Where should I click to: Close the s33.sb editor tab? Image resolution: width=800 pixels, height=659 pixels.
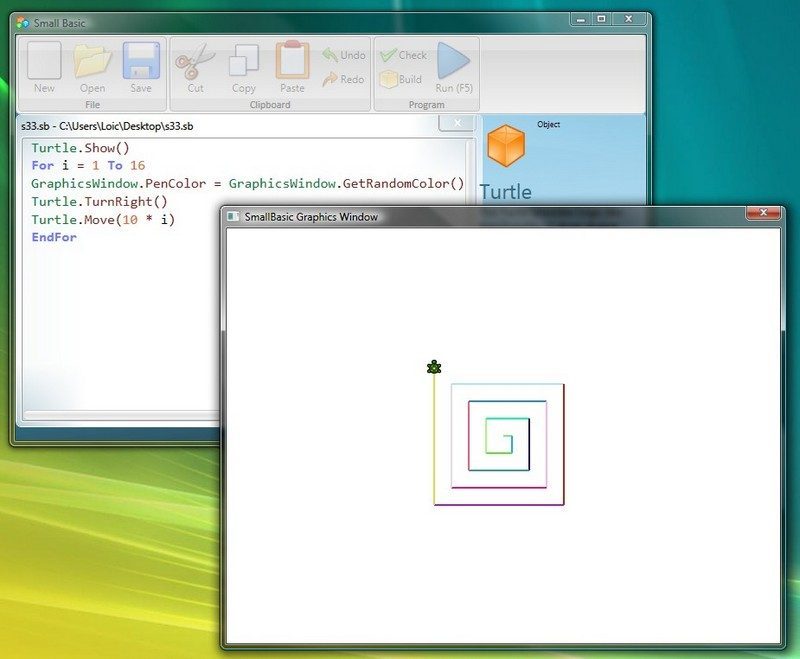457,123
